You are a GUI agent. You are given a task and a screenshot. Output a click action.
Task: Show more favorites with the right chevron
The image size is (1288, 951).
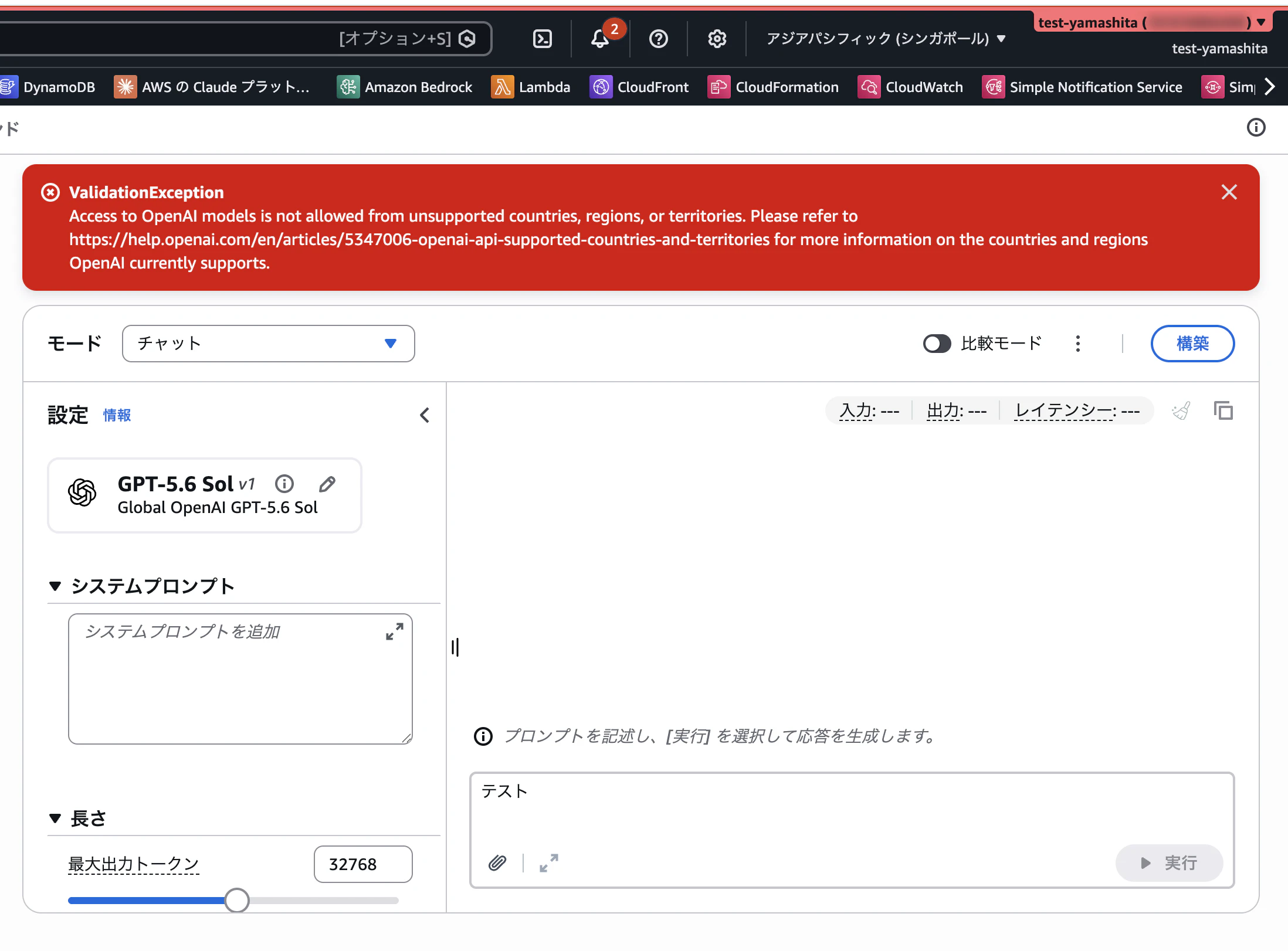click(x=1269, y=87)
